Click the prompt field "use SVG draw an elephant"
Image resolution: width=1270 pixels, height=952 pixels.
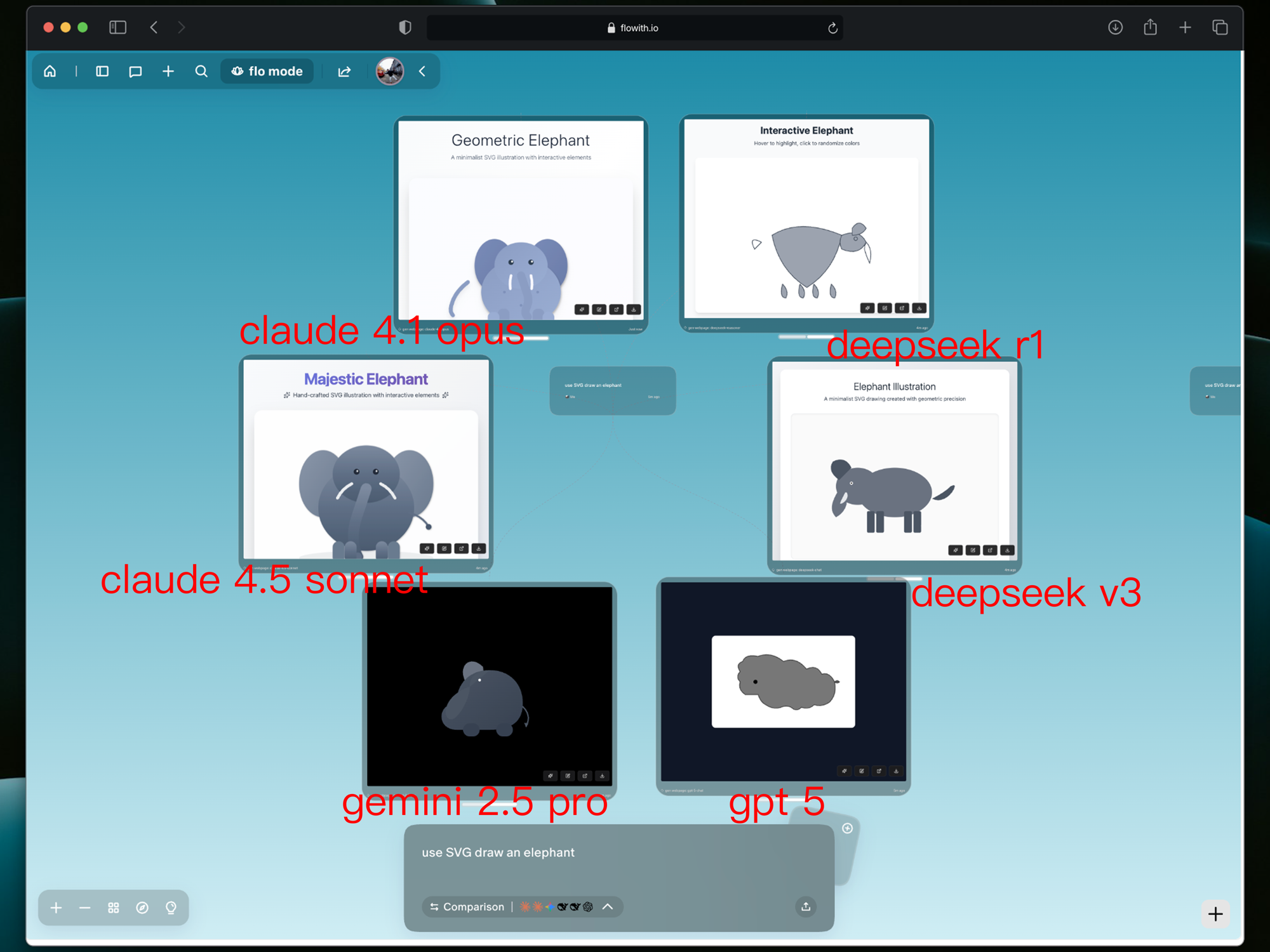click(x=498, y=852)
